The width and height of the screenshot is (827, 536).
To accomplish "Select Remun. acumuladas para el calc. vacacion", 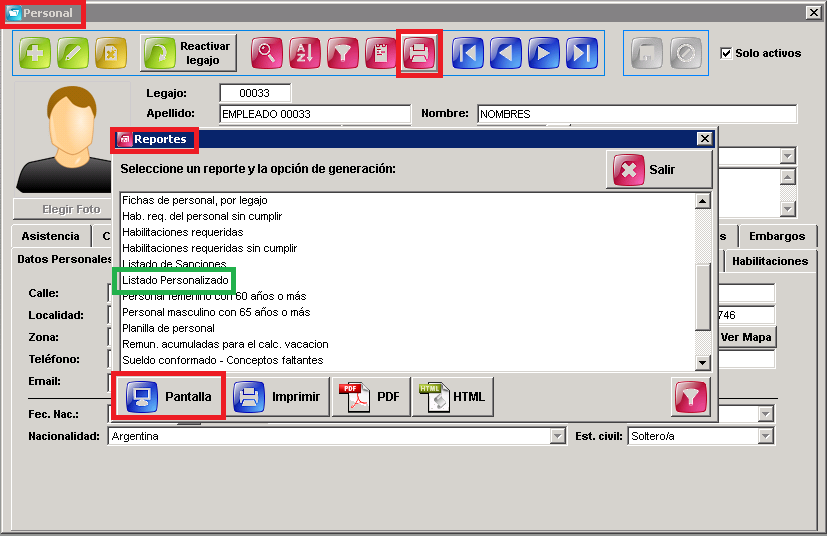I will tap(225, 344).
